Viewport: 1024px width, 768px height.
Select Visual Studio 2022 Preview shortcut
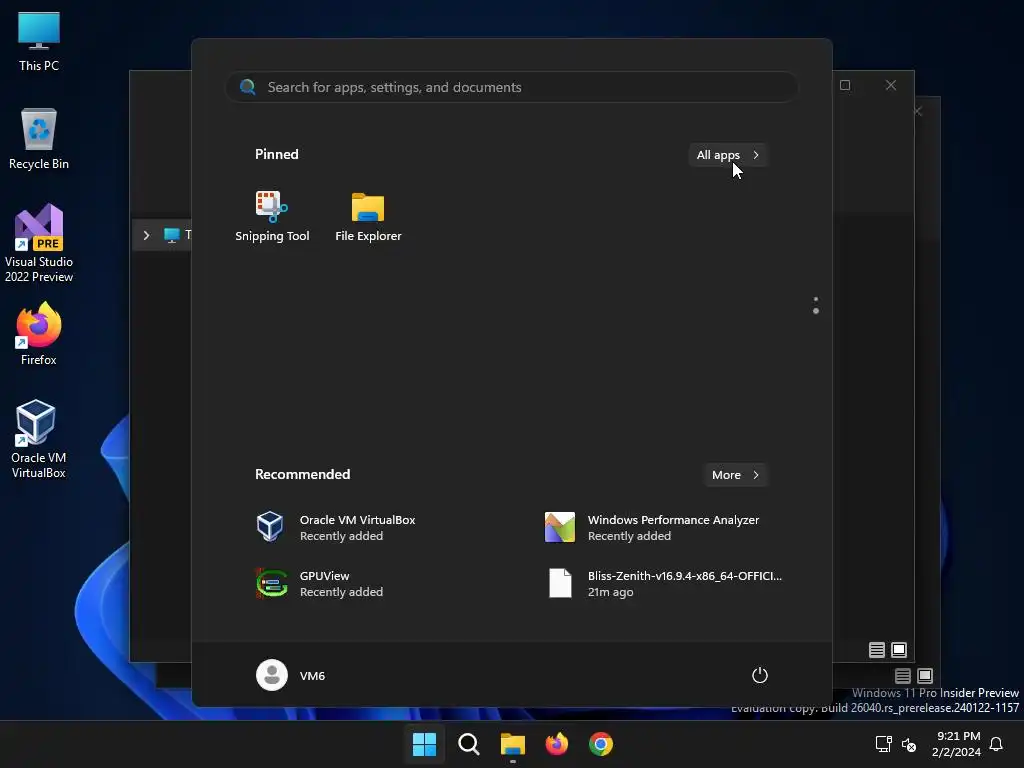[x=39, y=243]
